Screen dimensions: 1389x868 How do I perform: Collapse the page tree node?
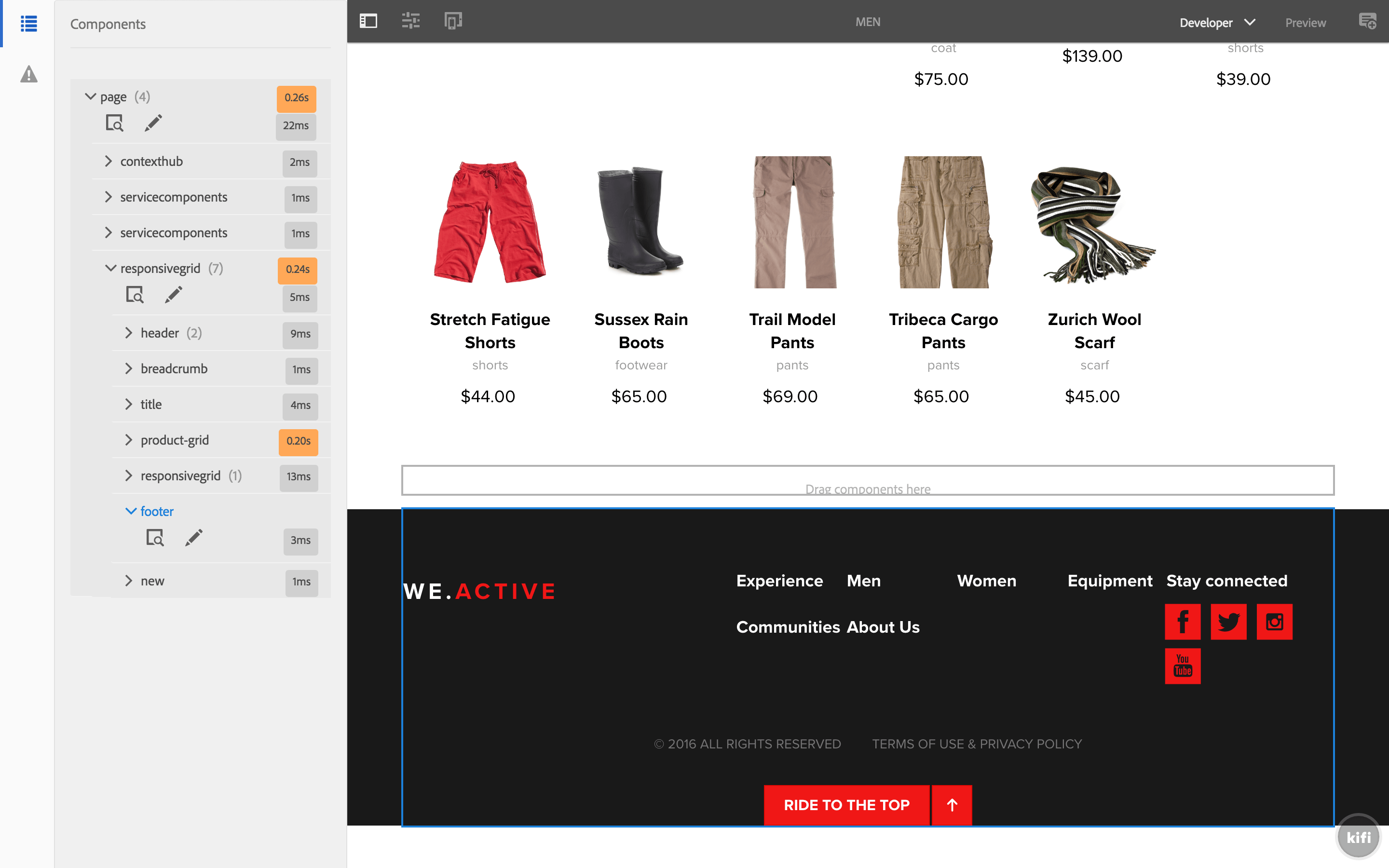pos(90,96)
